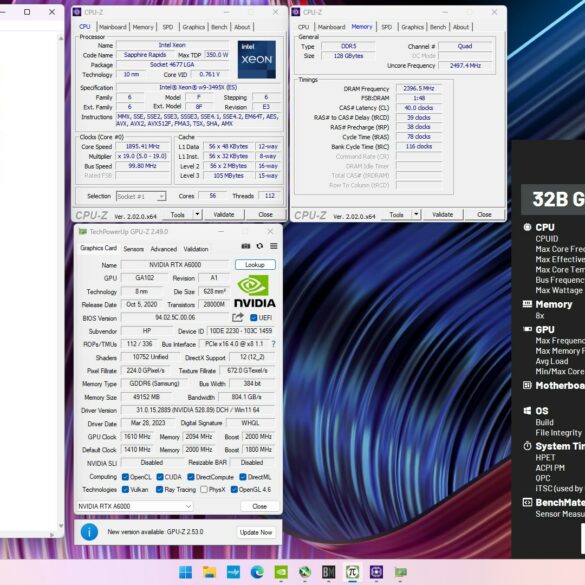Open GPU-Z hamburger menu
585x585 pixels.
[273, 246]
